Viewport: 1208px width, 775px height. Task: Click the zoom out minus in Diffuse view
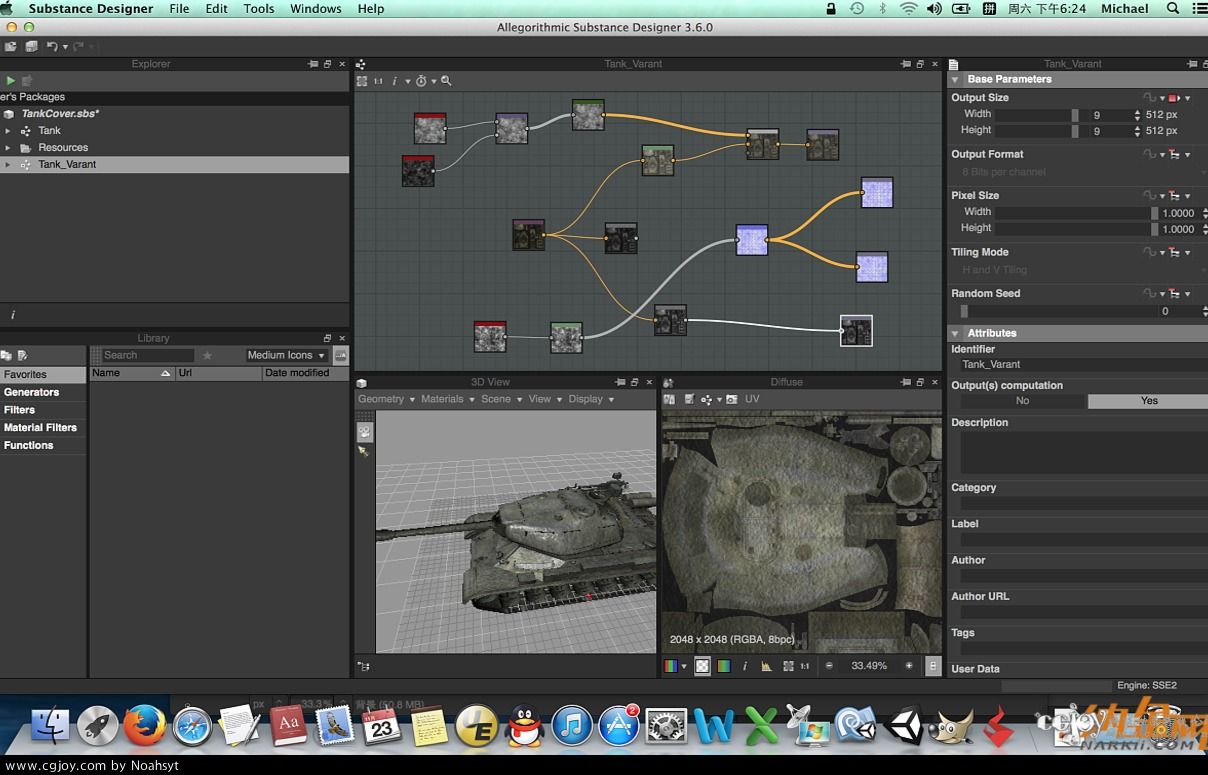coord(829,666)
